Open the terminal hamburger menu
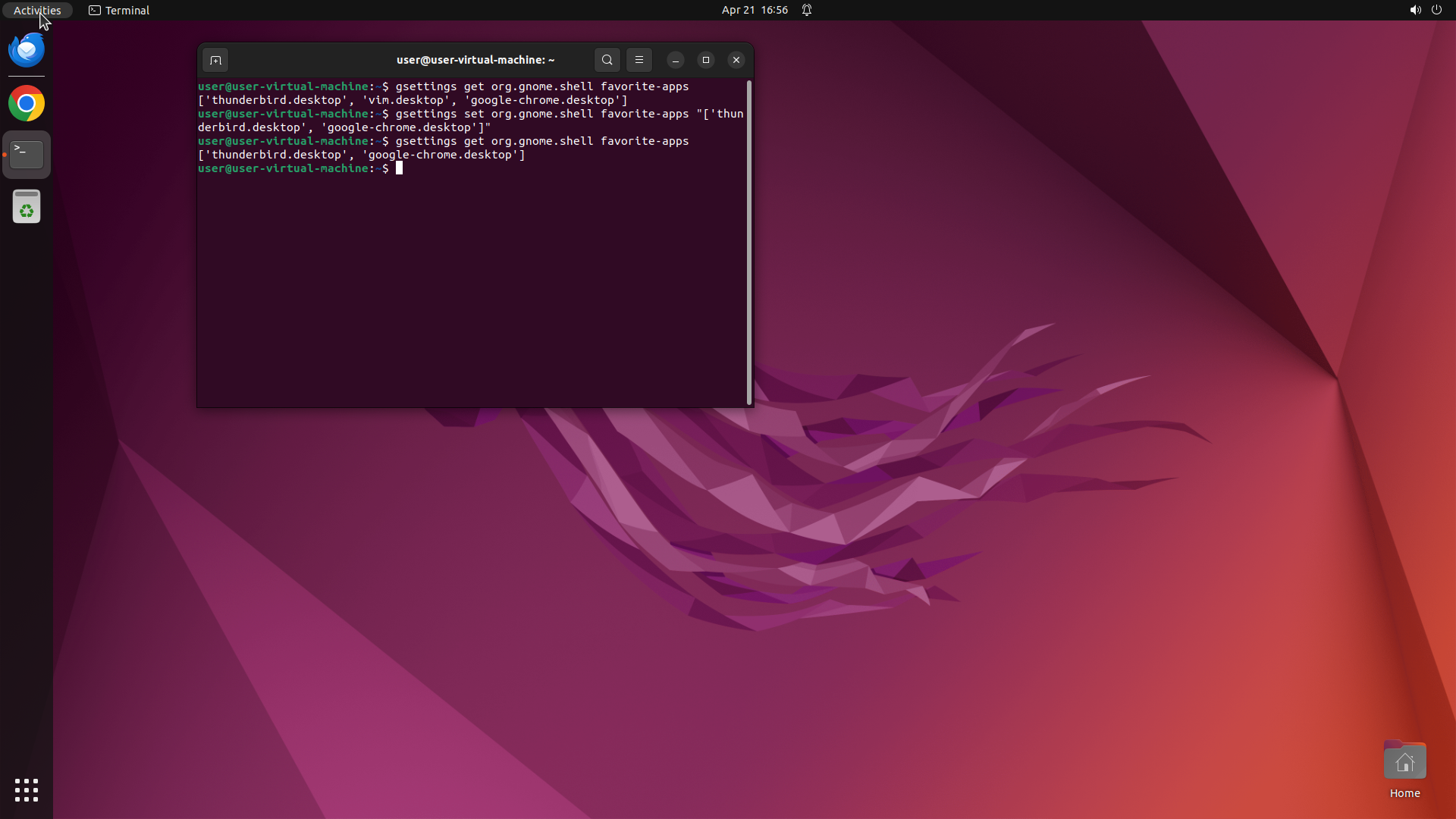 point(639,60)
